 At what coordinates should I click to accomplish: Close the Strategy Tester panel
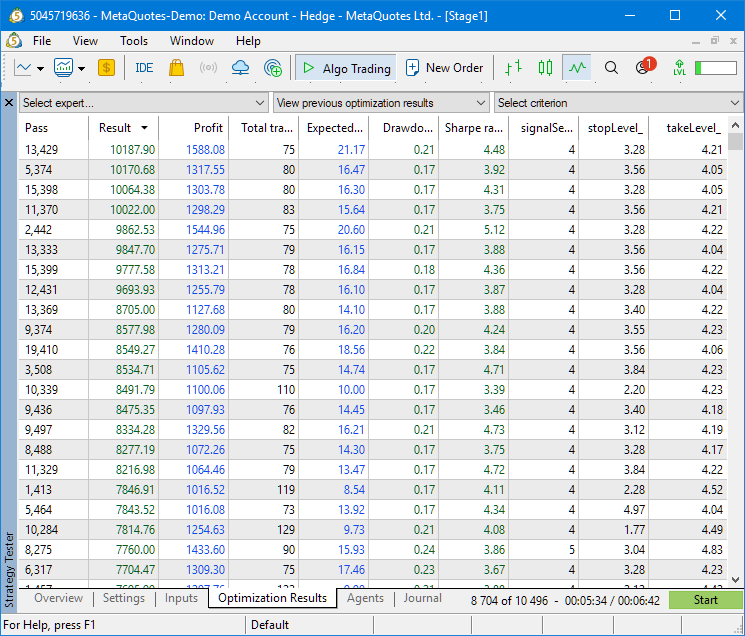coord(9,103)
